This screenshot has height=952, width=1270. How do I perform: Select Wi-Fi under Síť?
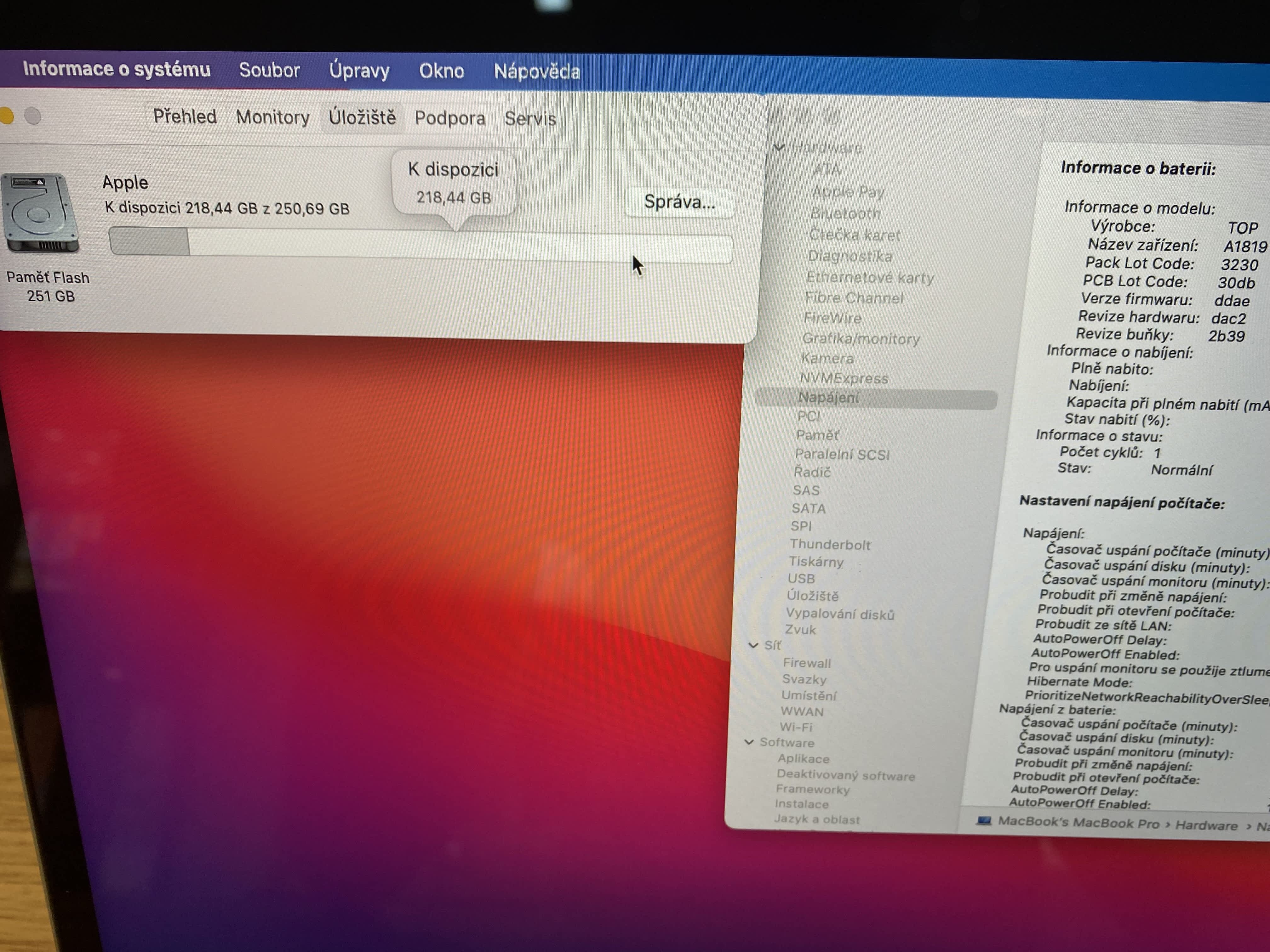click(796, 727)
